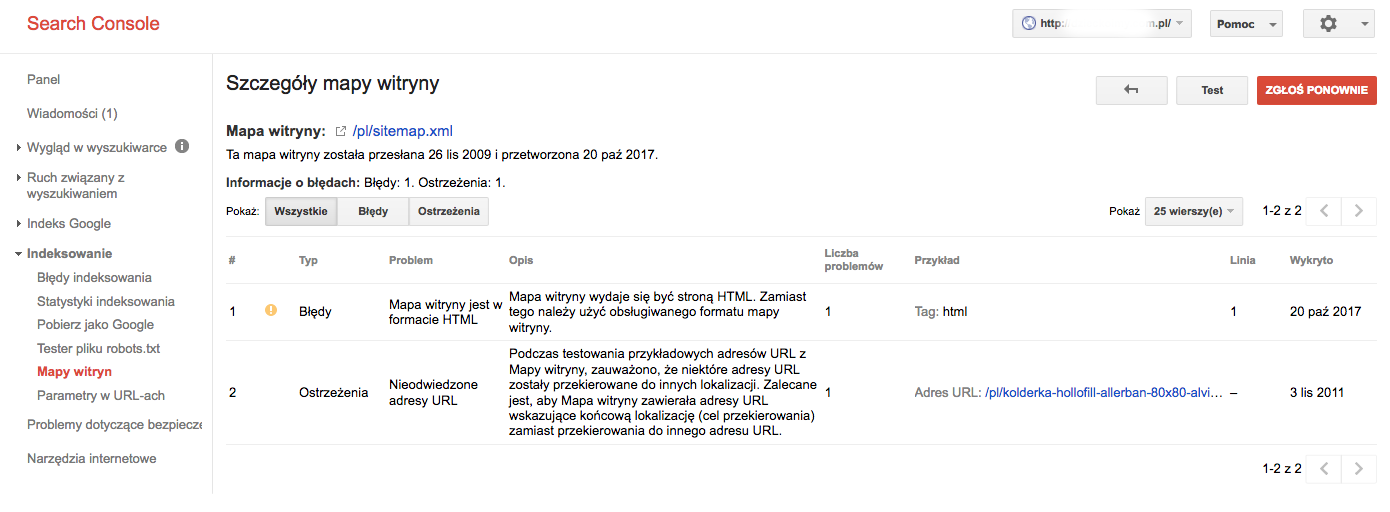The height and width of the screenshot is (512, 1390).
Task: Open Problemy dotyczące bezpieczeństwa in sidebar
Action: tap(114, 424)
